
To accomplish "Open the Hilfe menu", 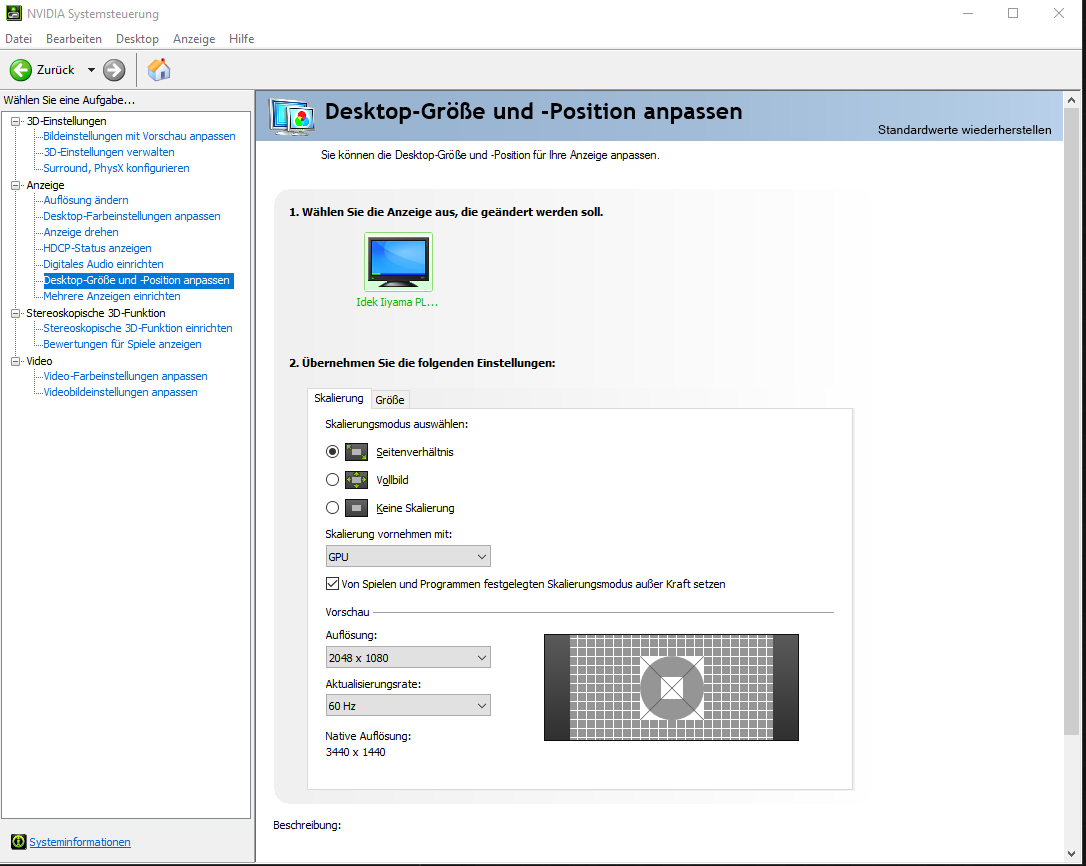I will pos(242,39).
